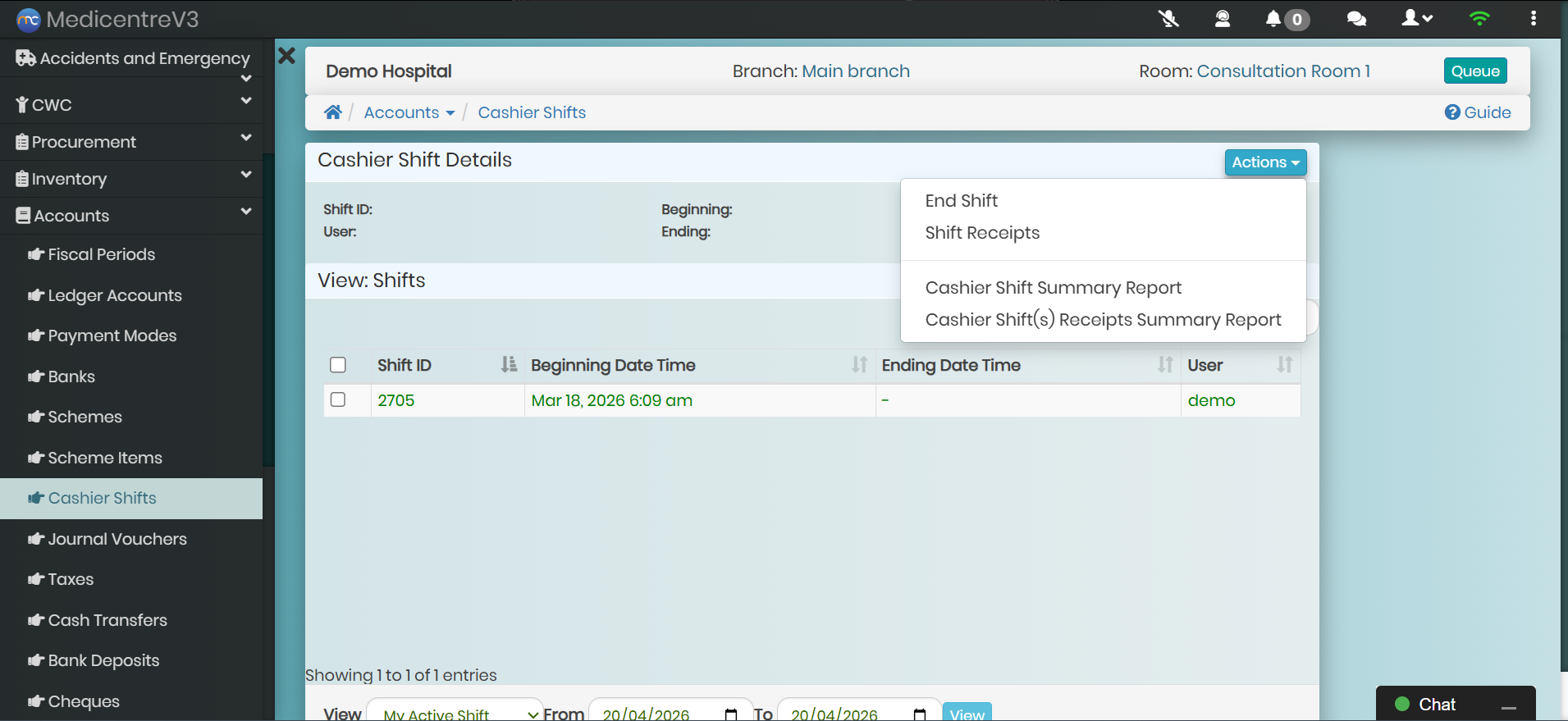Click the Queue button

click(x=1474, y=71)
